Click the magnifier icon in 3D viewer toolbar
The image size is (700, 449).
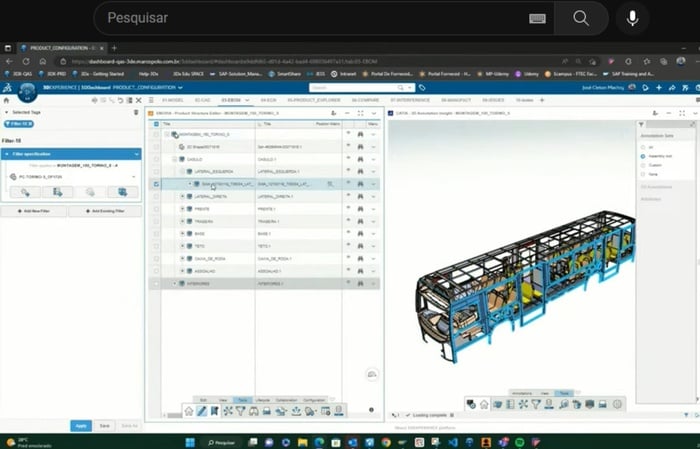pyautogui.click(x=563, y=404)
